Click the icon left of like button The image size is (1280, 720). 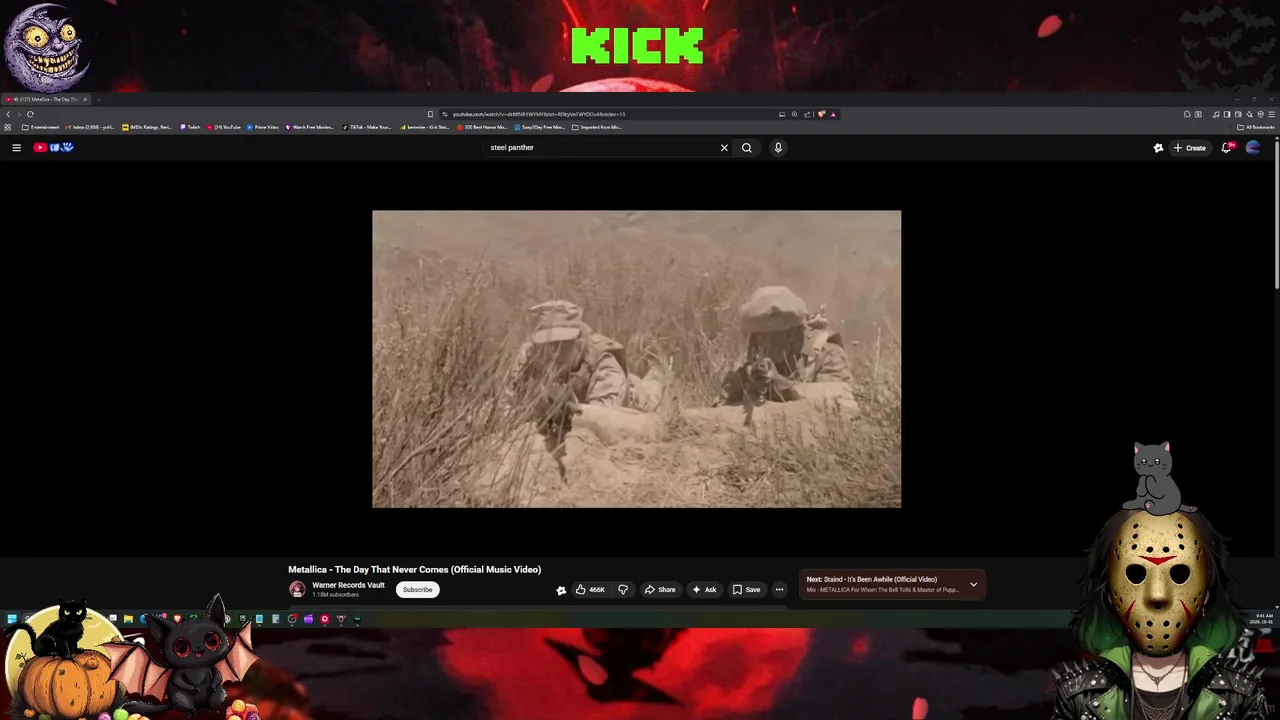(561, 590)
